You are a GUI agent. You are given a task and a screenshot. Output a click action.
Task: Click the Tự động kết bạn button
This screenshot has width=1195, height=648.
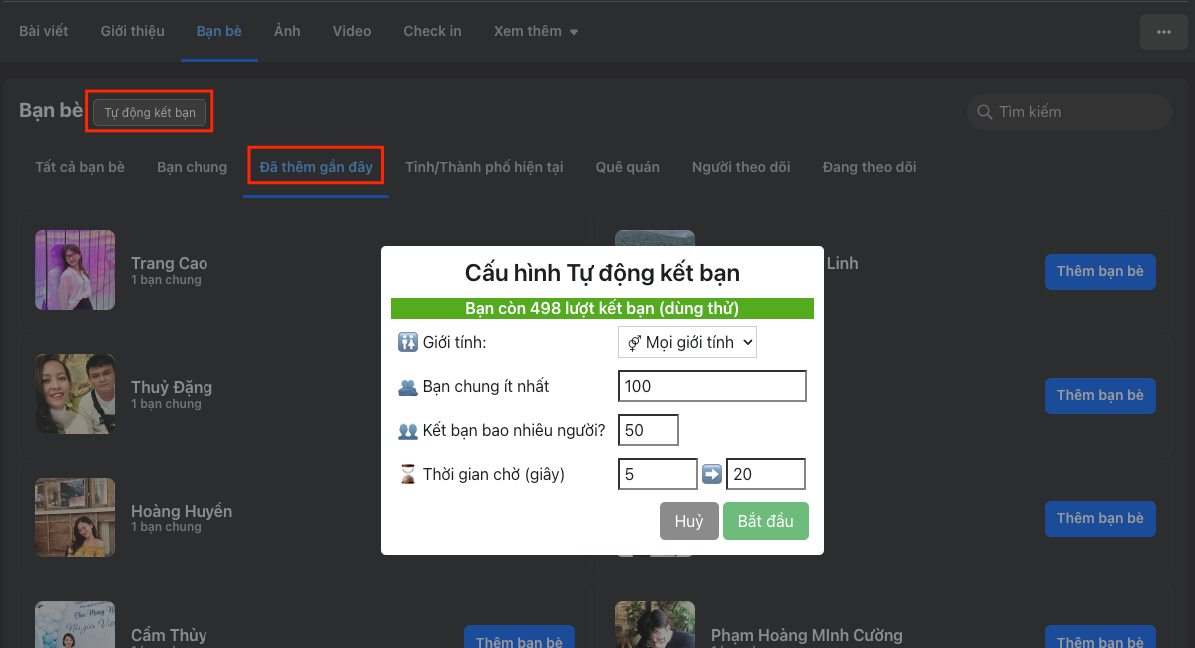pyautogui.click(x=149, y=112)
